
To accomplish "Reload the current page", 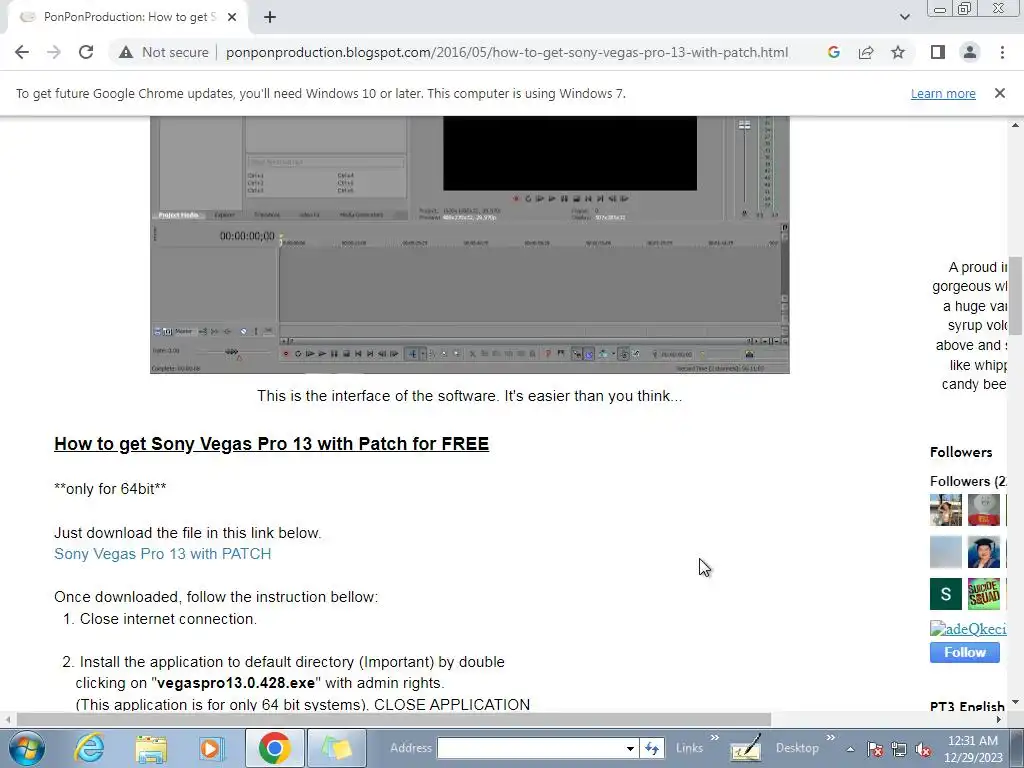I will (x=86, y=52).
